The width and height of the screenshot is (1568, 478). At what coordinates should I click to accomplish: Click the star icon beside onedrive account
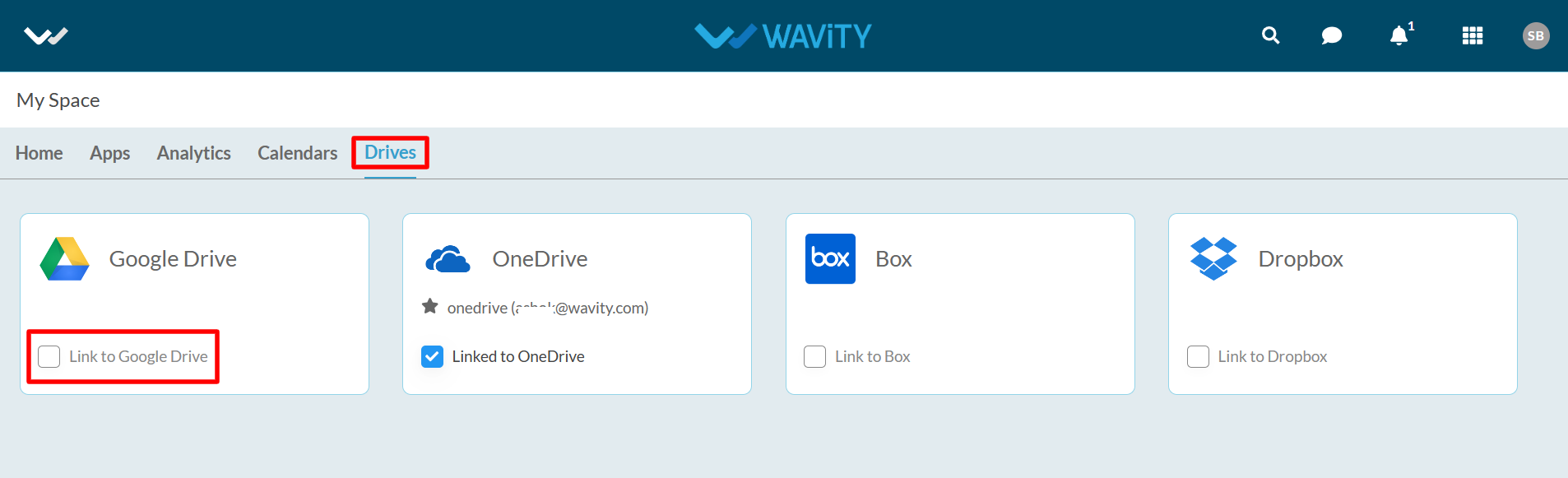[429, 307]
